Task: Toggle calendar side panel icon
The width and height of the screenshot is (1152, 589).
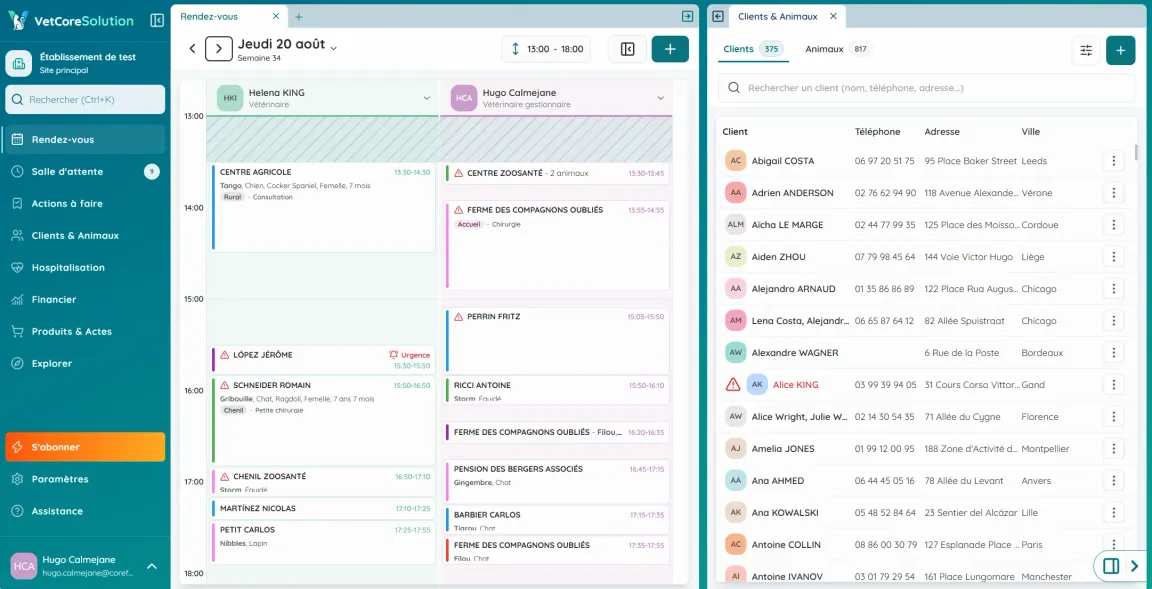Action: click(627, 49)
